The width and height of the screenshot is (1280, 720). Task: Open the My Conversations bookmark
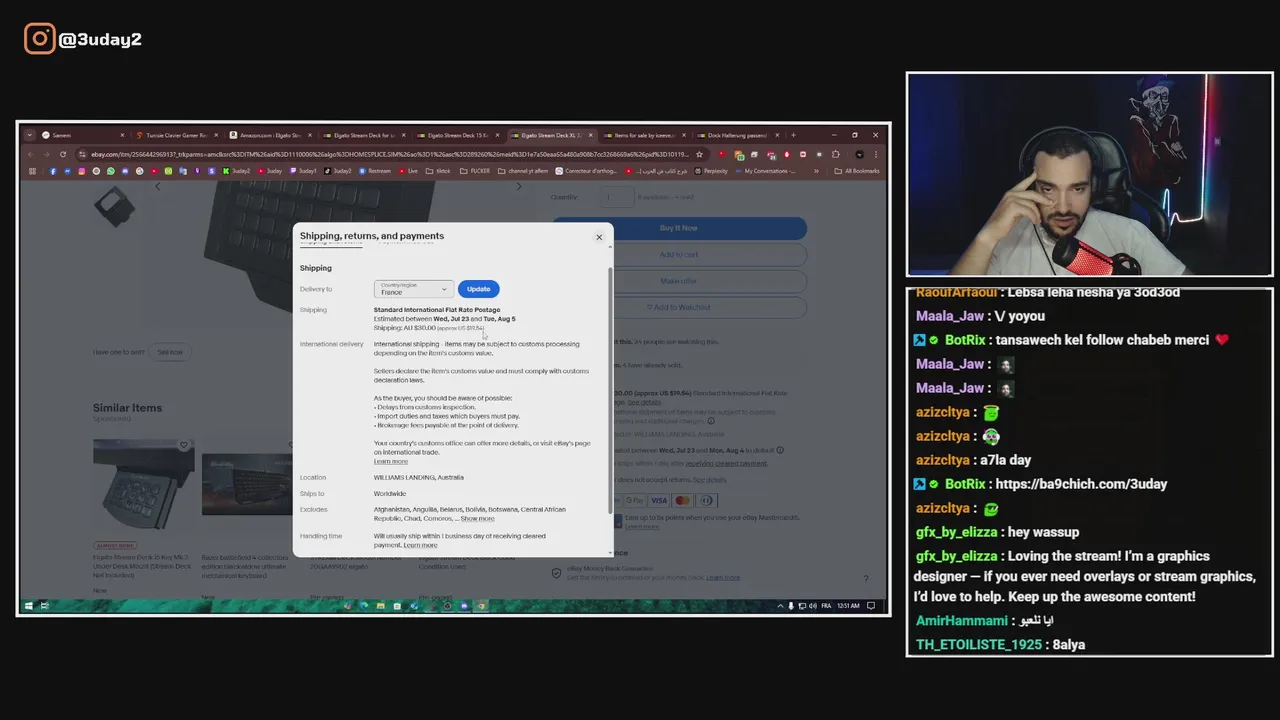(x=764, y=171)
